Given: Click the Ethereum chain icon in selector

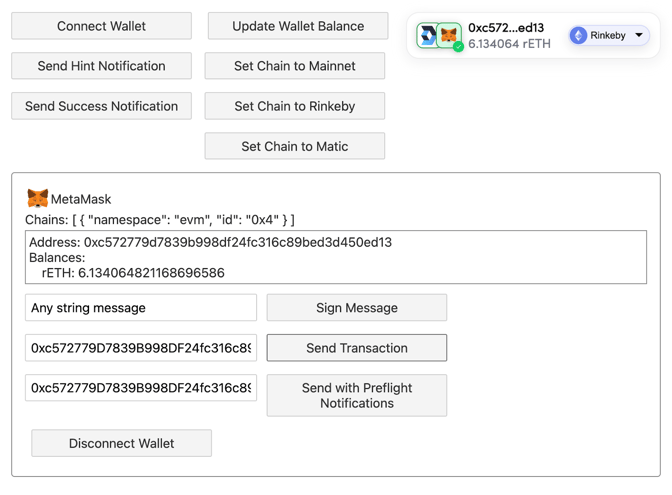Looking at the screenshot, I should pos(578,36).
